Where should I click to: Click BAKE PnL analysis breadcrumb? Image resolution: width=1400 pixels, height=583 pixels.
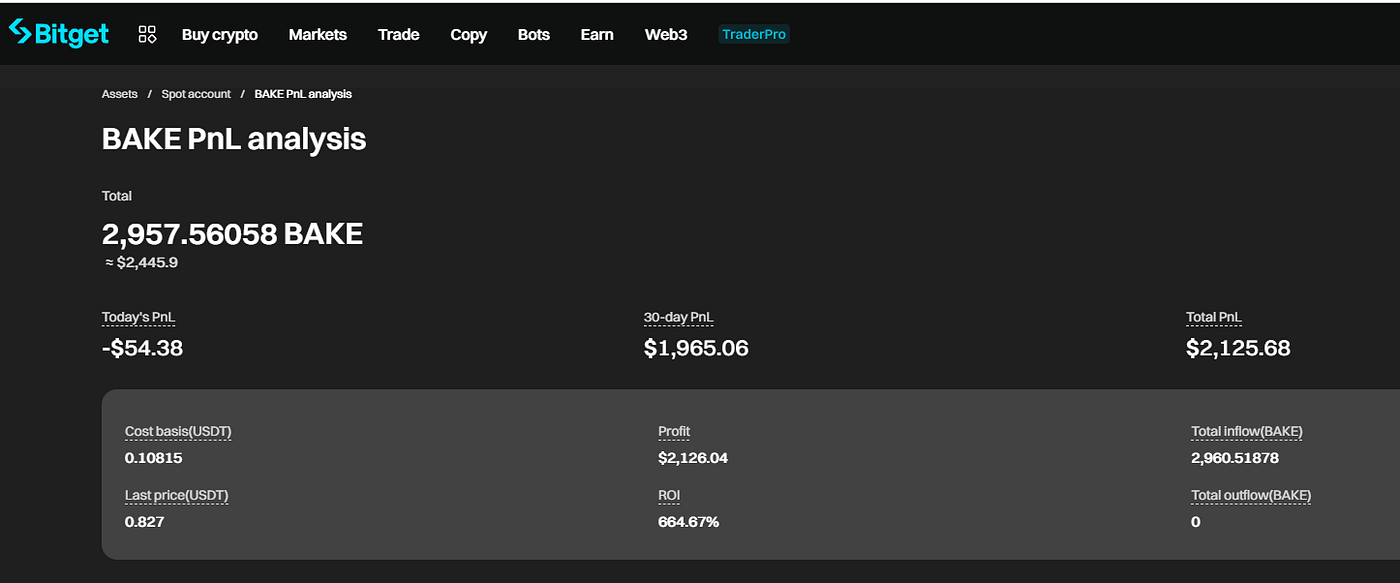click(303, 94)
